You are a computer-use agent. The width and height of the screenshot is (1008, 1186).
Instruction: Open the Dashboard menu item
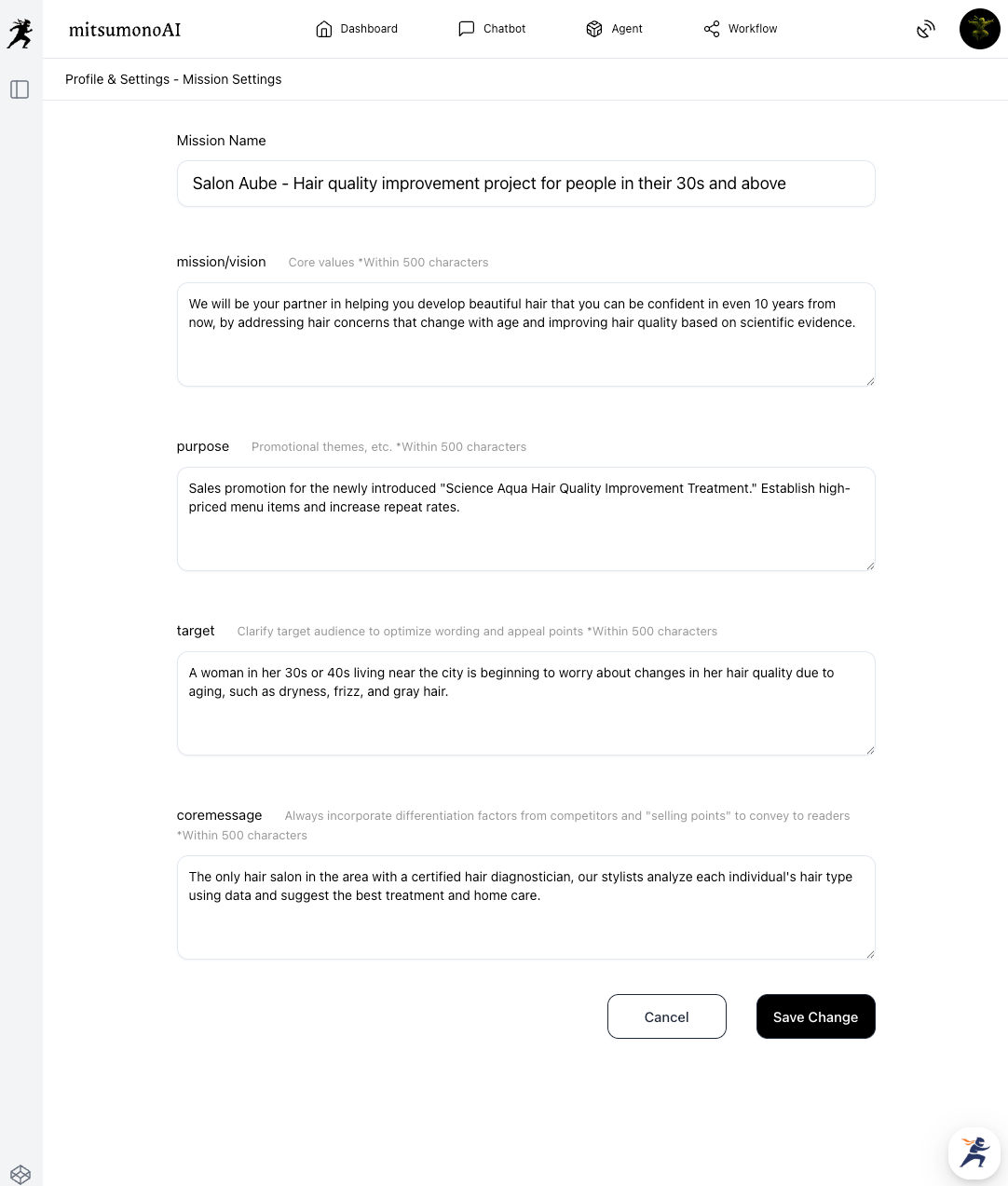tap(369, 29)
